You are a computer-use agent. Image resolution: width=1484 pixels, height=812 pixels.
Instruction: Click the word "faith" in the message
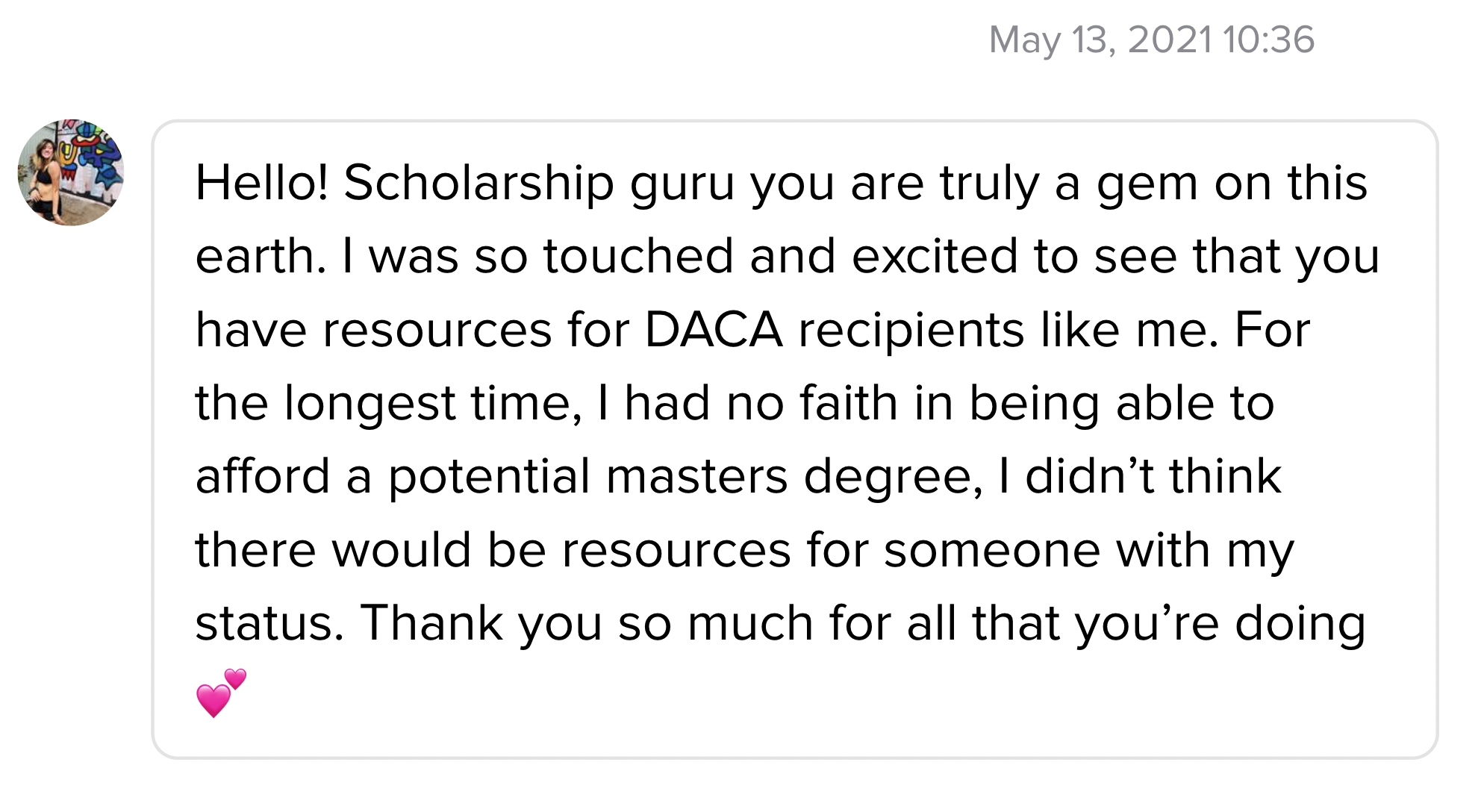[848, 403]
